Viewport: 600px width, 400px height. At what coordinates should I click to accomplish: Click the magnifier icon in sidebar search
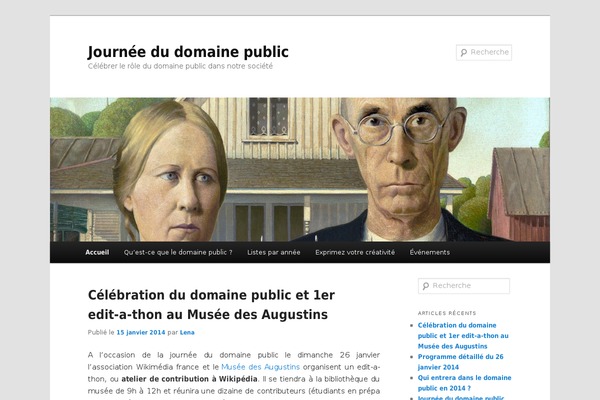click(426, 286)
